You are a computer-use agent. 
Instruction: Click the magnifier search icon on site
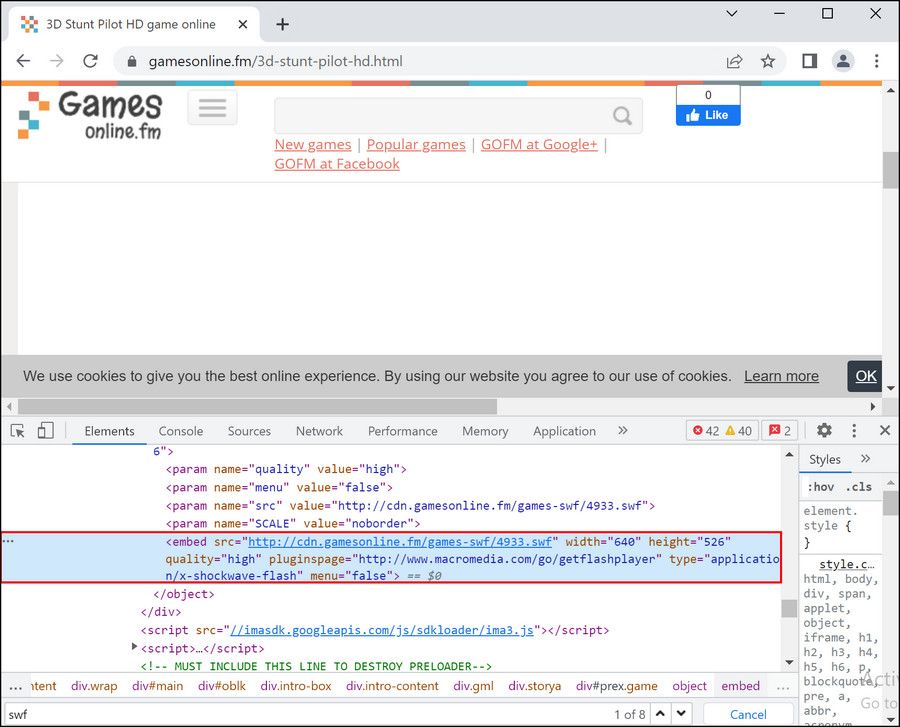622,116
